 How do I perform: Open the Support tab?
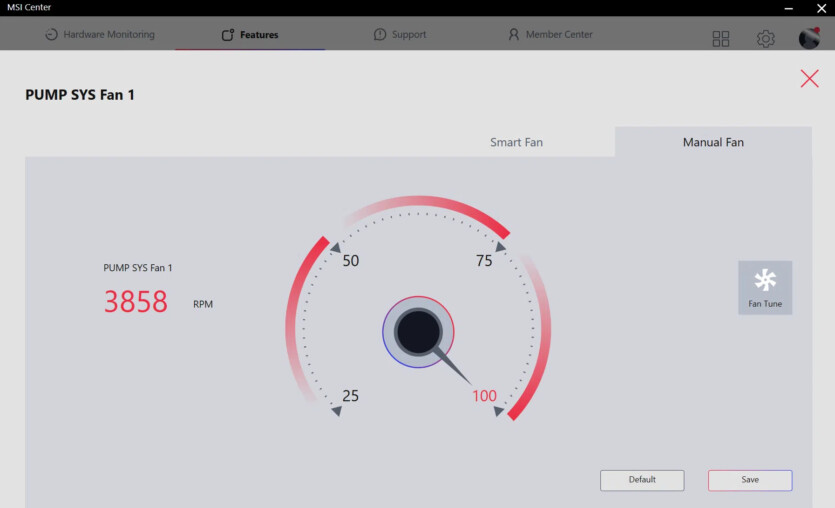pos(400,35)
